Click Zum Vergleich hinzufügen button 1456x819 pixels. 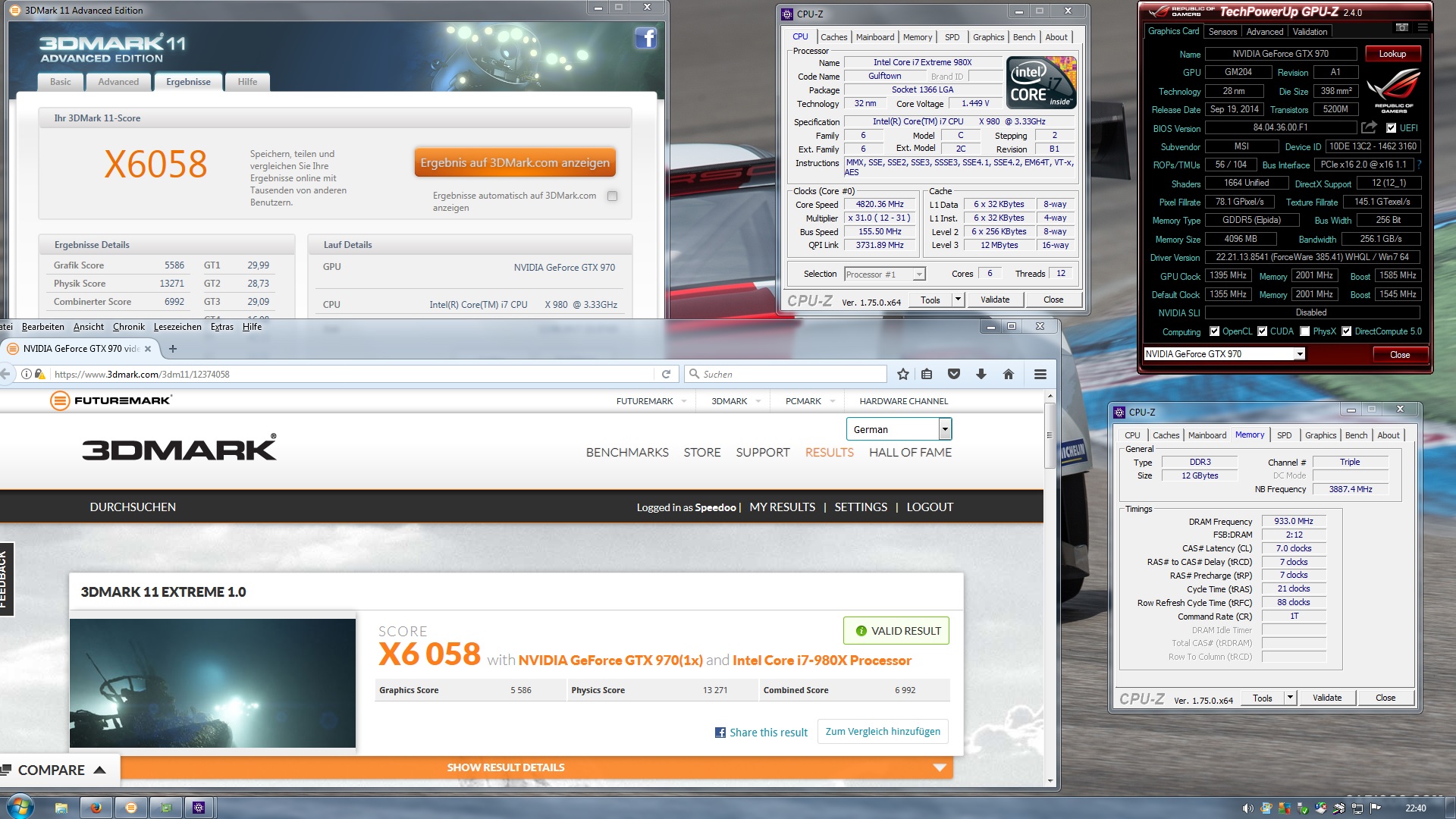coord(883,732)
